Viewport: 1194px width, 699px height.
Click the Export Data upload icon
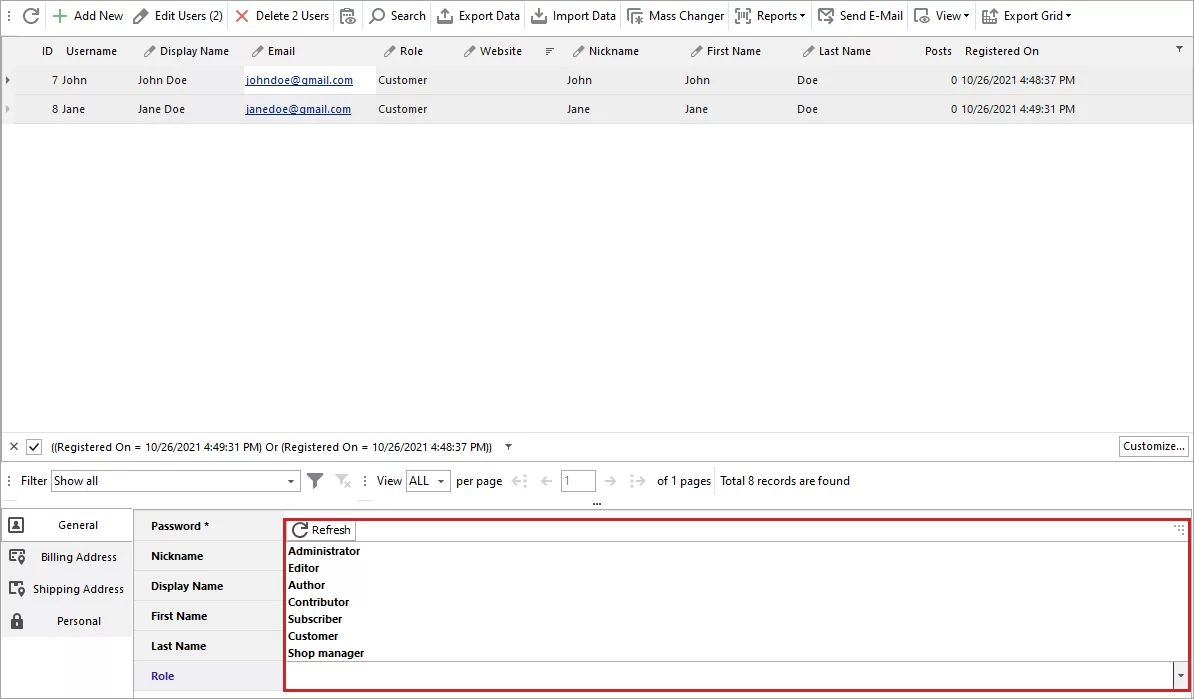446,15
